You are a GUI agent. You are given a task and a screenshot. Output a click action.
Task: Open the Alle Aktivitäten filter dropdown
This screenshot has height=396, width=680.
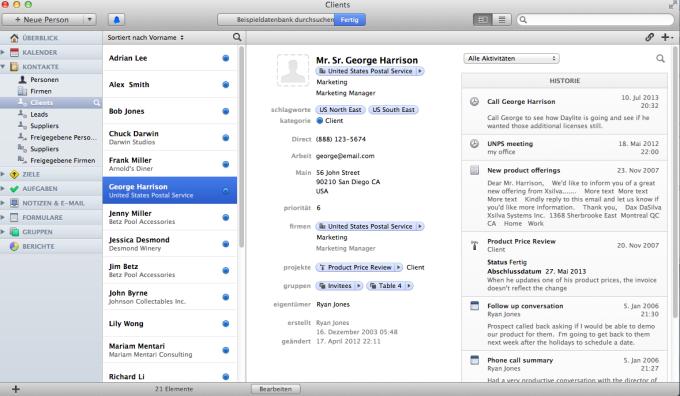pyautogui.click(x=511, y=58)
